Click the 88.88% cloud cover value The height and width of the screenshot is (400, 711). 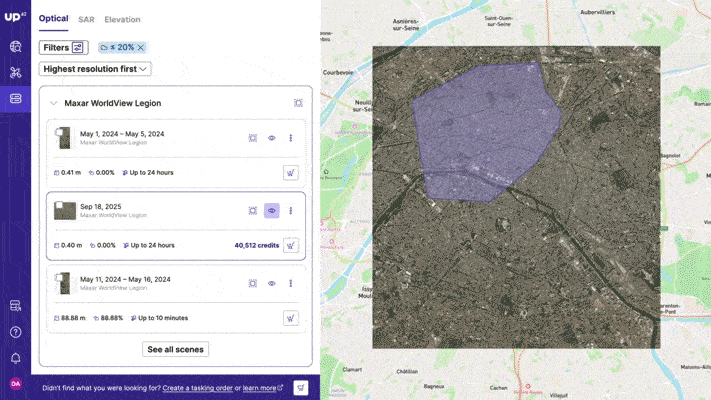click(112, 318)
